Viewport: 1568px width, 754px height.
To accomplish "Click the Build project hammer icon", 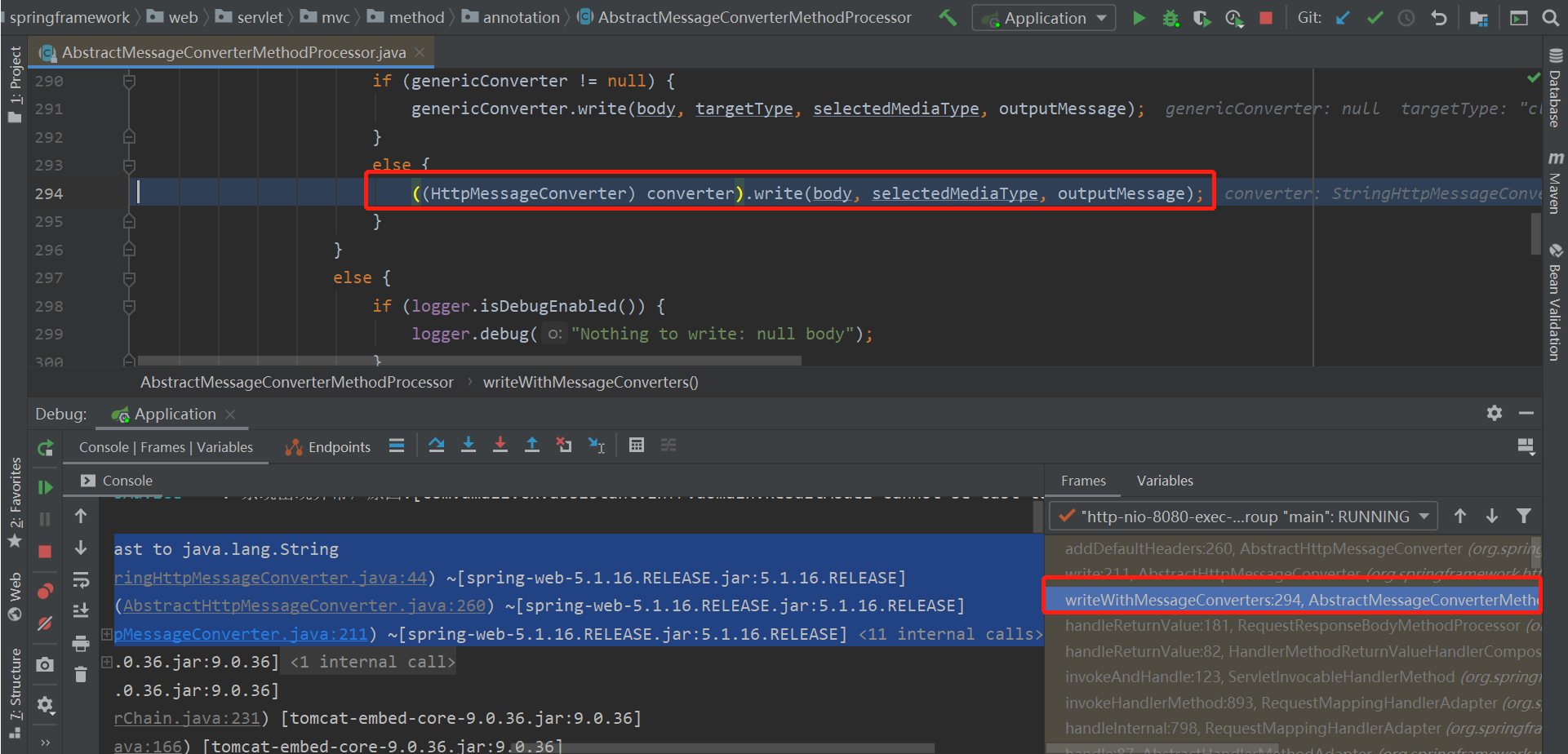I will pyautogui.click(x=948, y=17).
